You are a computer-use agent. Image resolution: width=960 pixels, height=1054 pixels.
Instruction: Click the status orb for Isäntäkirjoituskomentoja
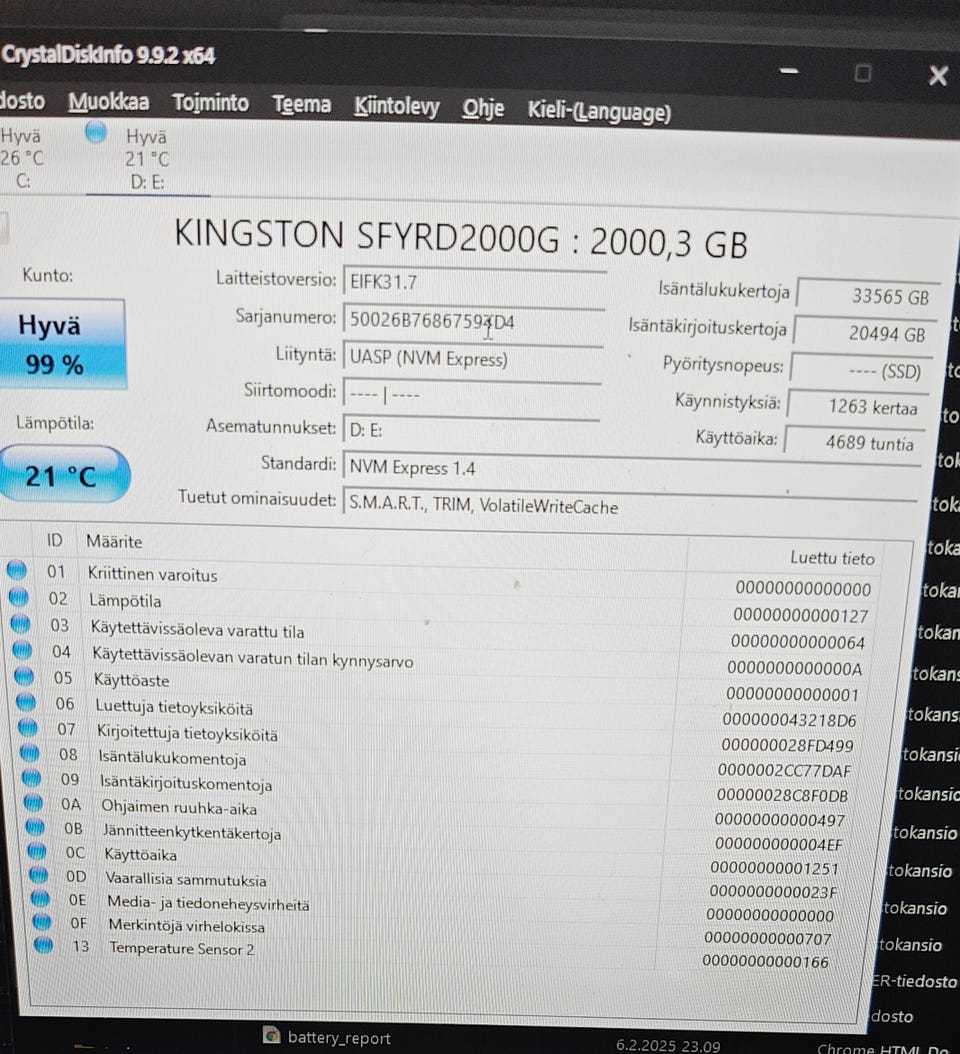click(x=32, y=778)
